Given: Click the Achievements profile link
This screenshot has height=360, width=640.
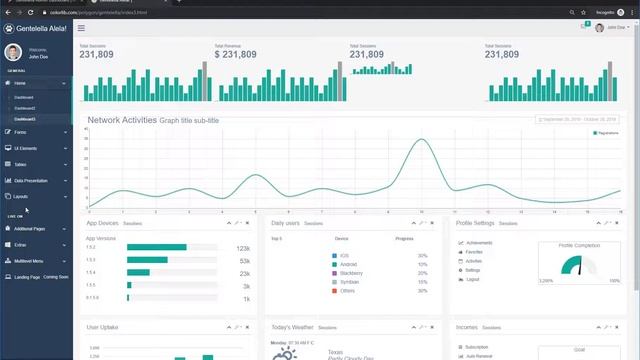Looking at the screenshot, I should (x=479, y=243).
